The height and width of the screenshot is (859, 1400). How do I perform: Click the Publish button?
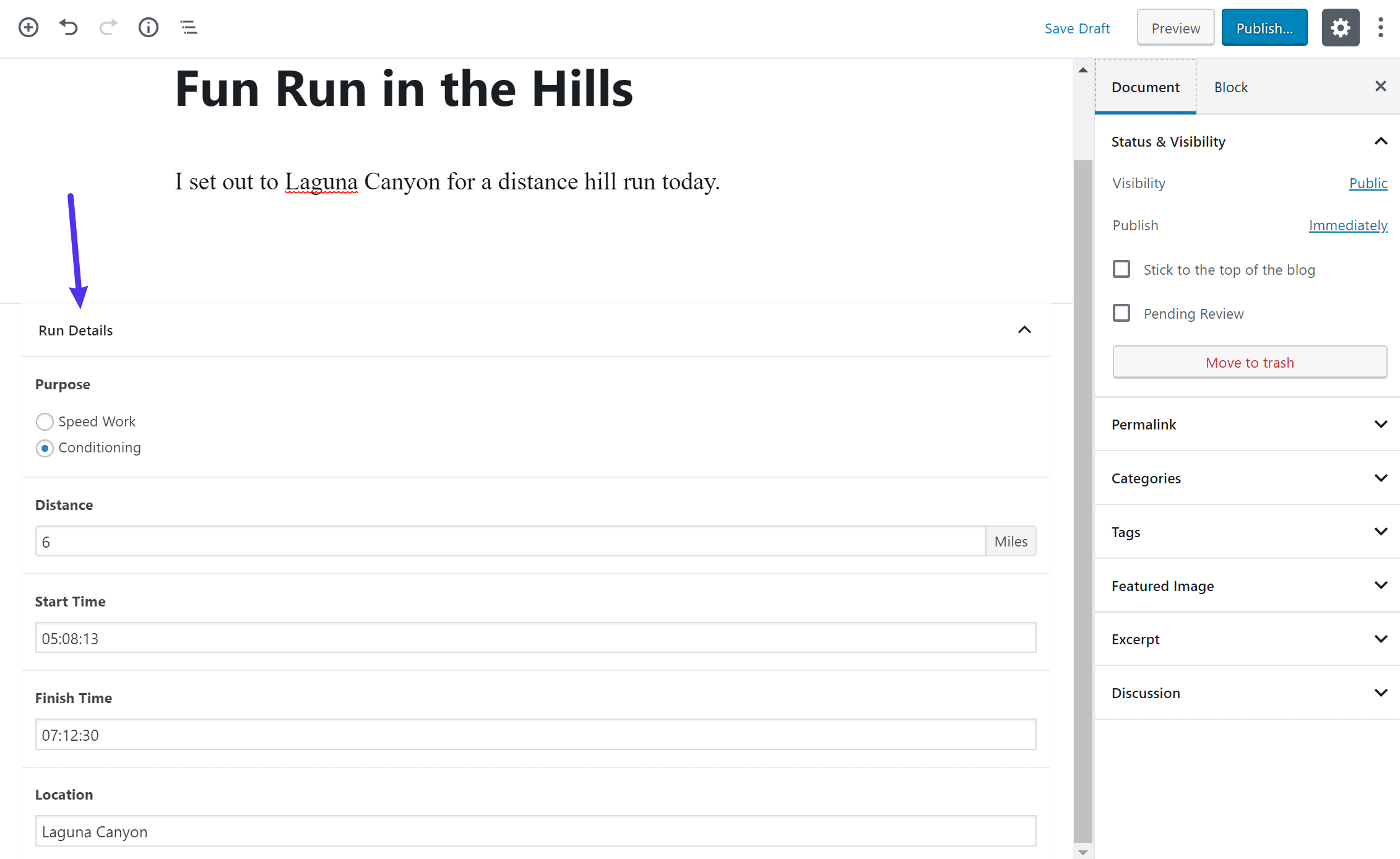[x=1264, y=27]
